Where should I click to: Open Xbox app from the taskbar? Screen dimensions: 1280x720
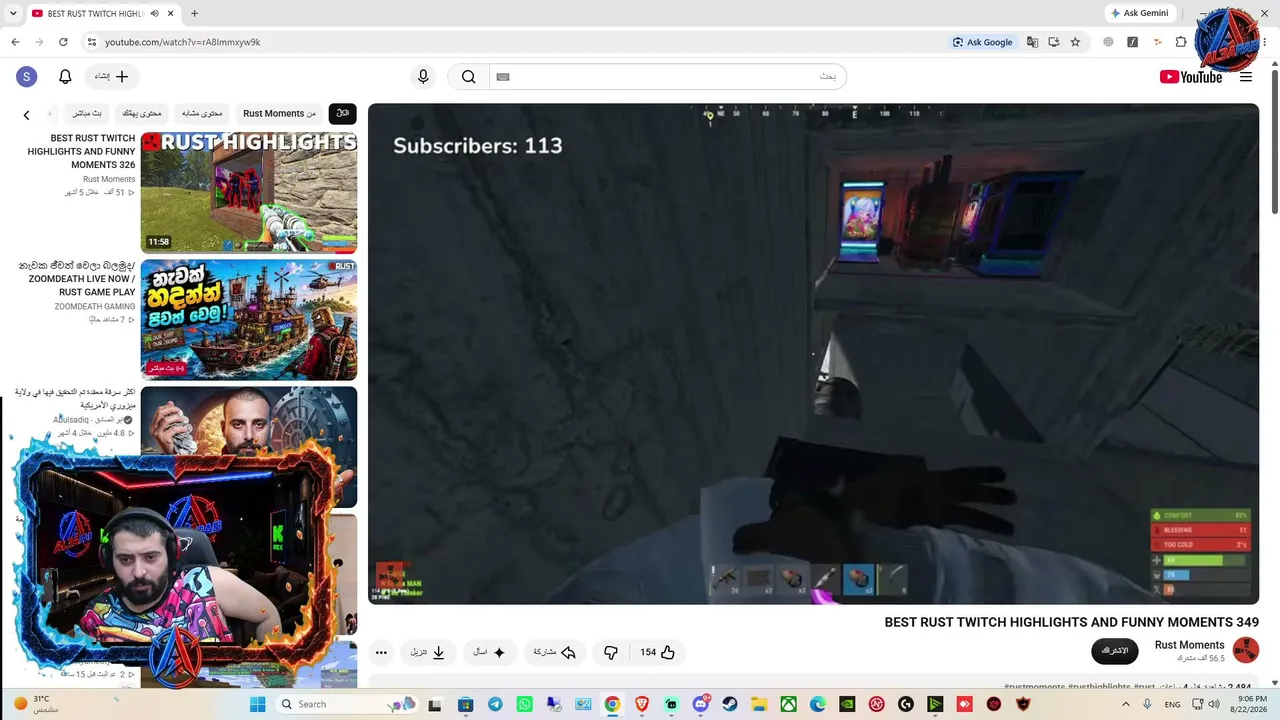(788, 704)
